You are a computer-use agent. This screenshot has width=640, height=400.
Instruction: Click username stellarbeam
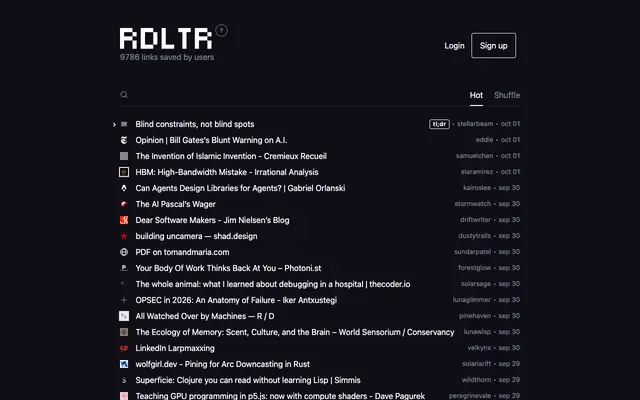(475, 124)
